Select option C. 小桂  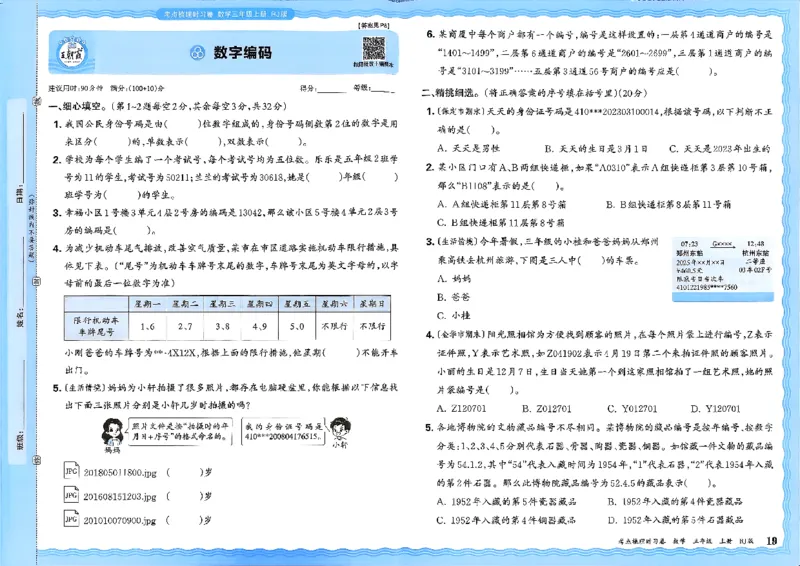click(454, 315)
